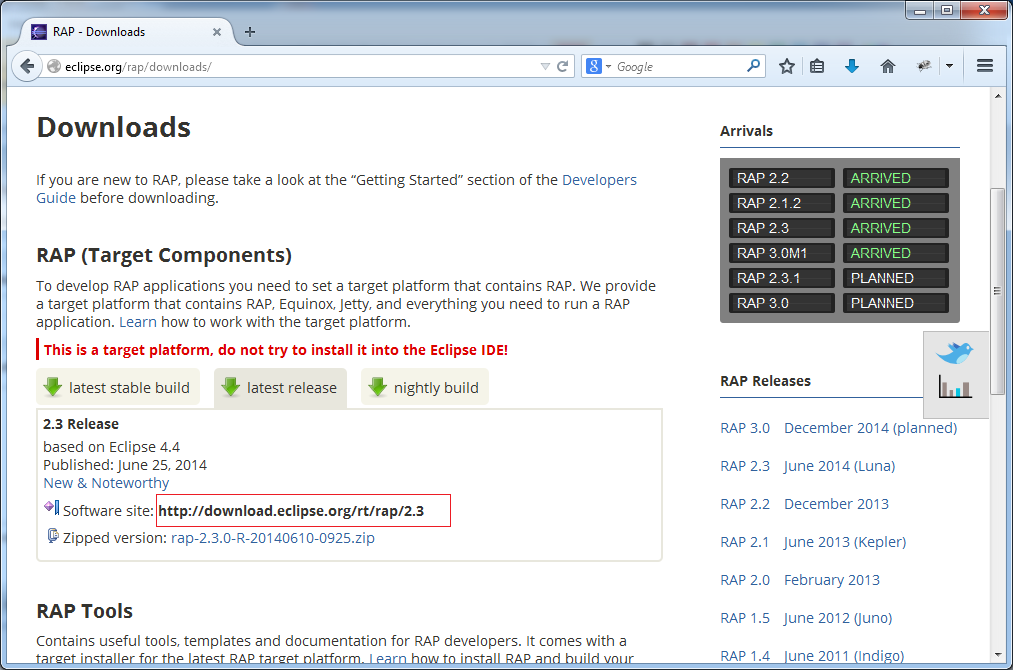
Task: Click ARRIVED status beside RAP 2.3
Action: pyautogui.click(x=895, y=228)
